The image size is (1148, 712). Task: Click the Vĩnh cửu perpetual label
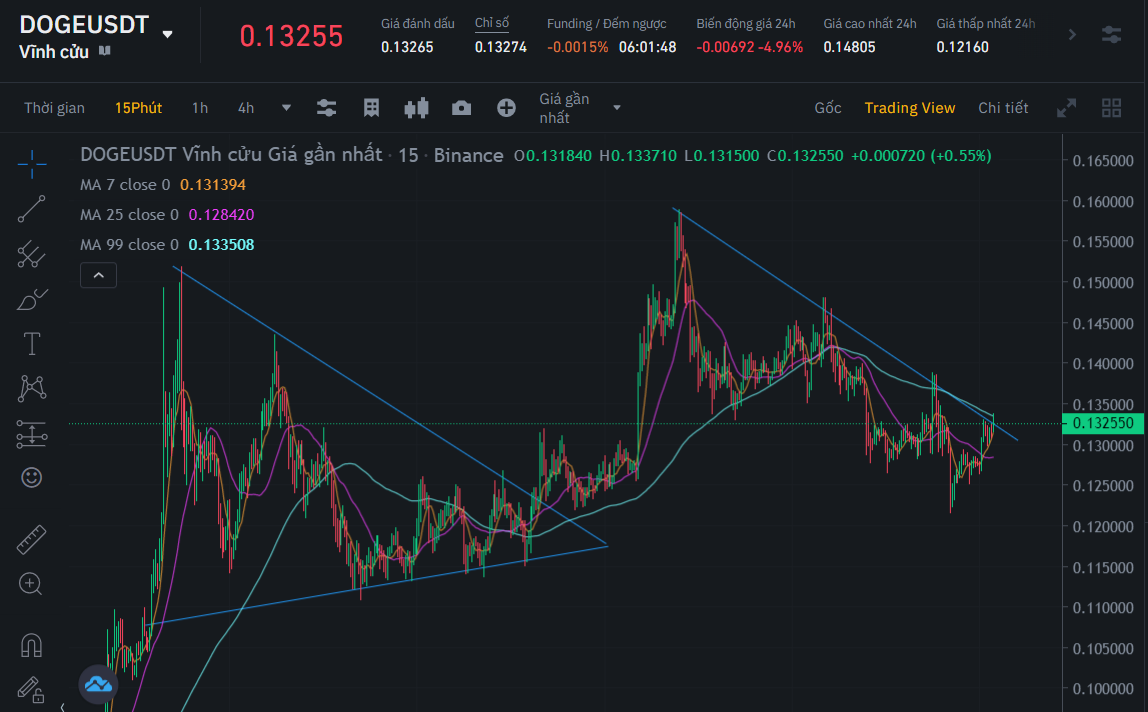(53, 52)
